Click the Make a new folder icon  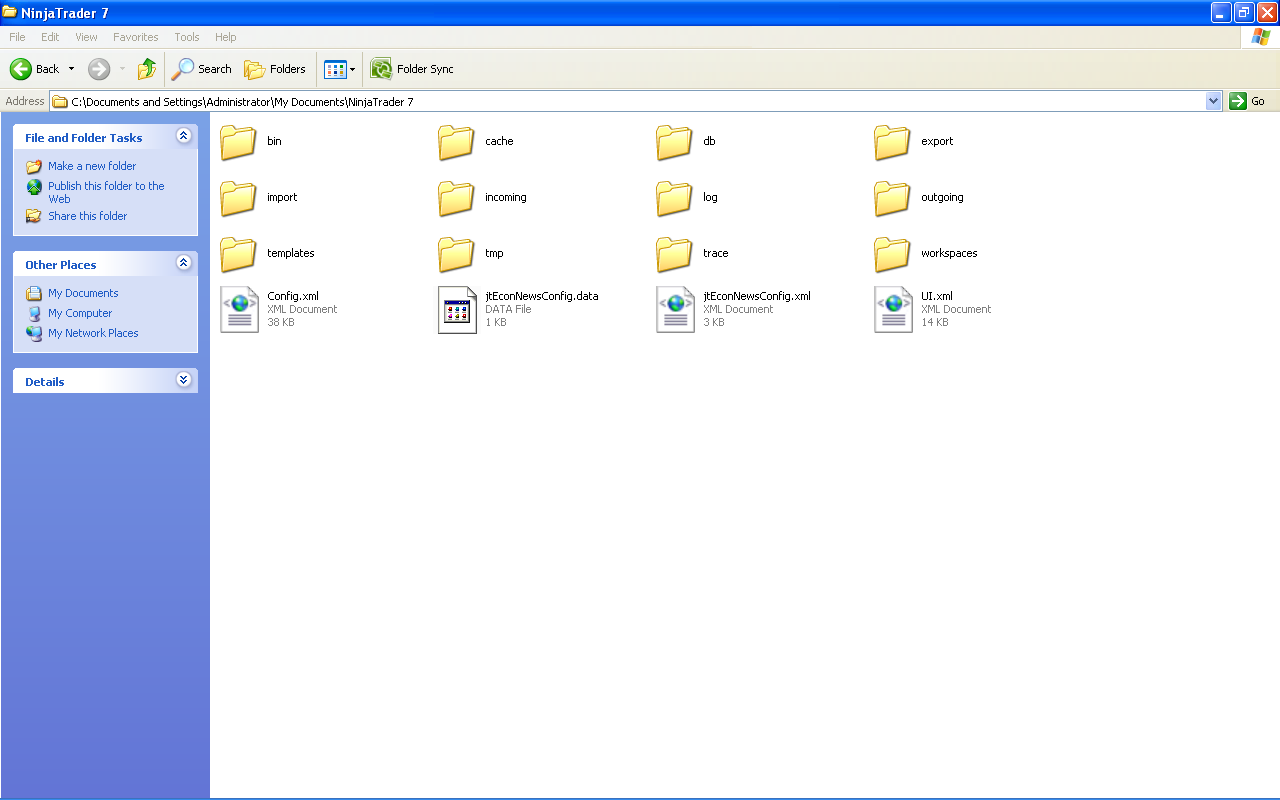pos(34,166)
